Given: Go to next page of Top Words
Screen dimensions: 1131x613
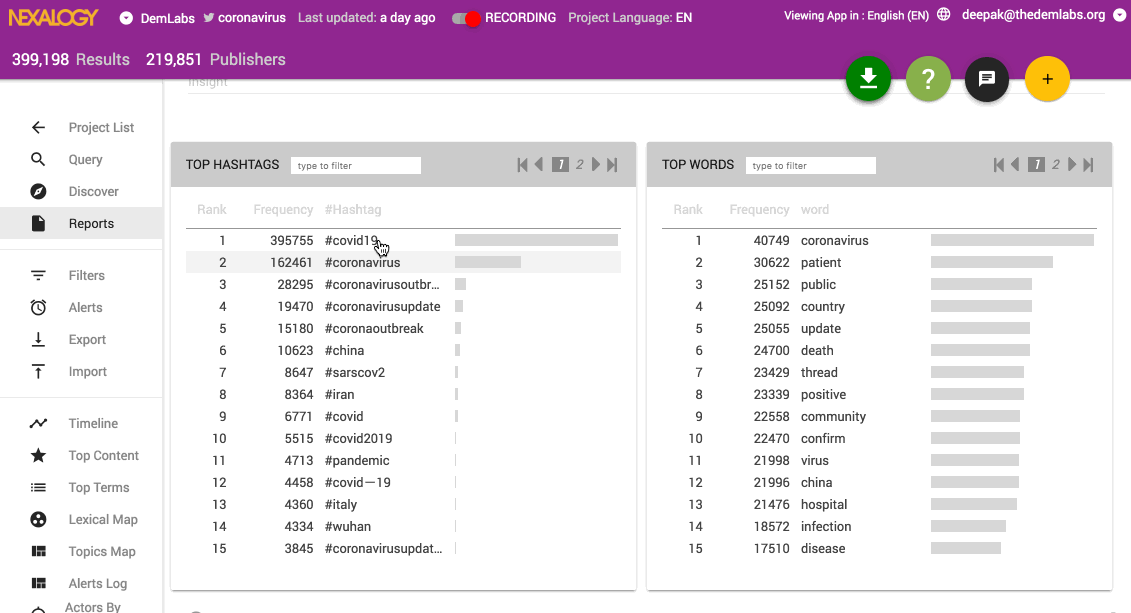Looking at the screenshot, I should pyautogui.click(x=1072, y=164).
